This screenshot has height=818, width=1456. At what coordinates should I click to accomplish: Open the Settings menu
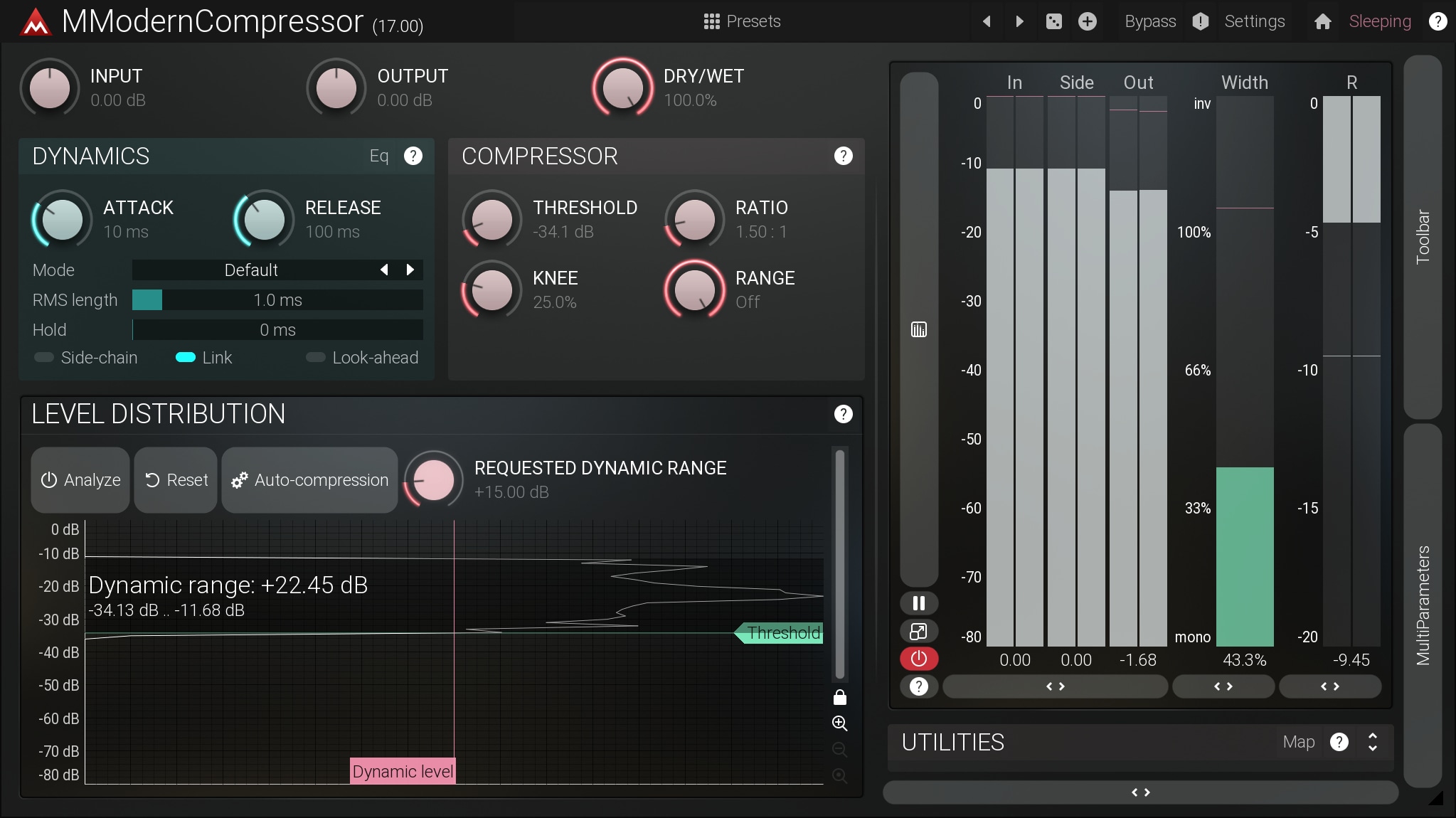click(x=1254, y=21)
